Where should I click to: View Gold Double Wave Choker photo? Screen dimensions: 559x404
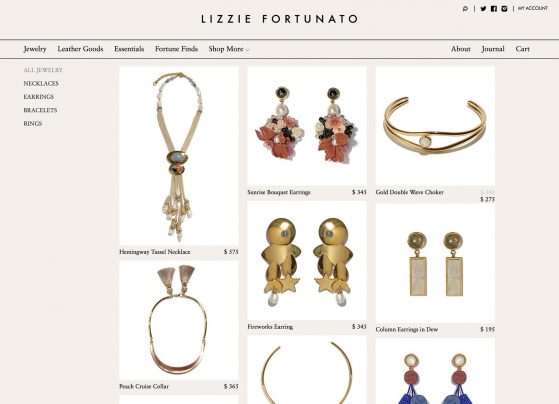[435, 126]
